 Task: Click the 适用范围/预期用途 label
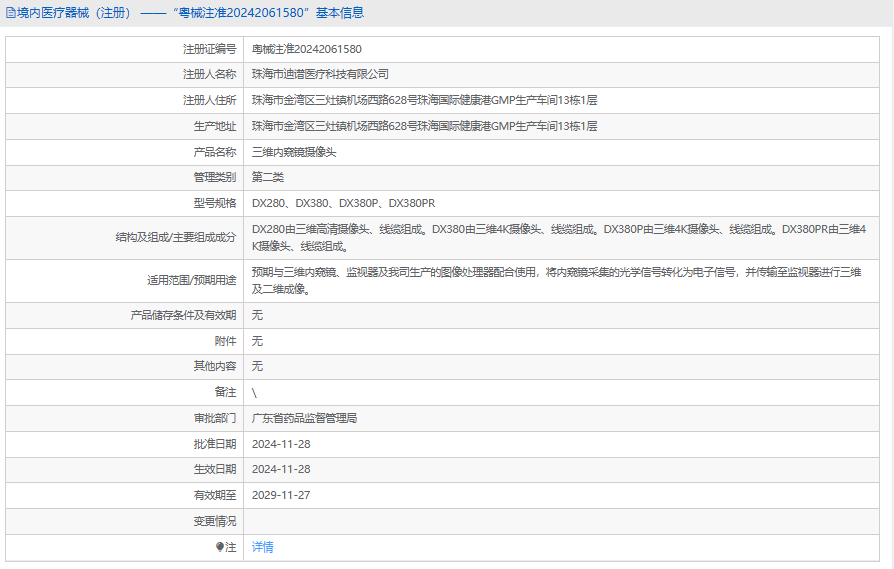[192, 280]
